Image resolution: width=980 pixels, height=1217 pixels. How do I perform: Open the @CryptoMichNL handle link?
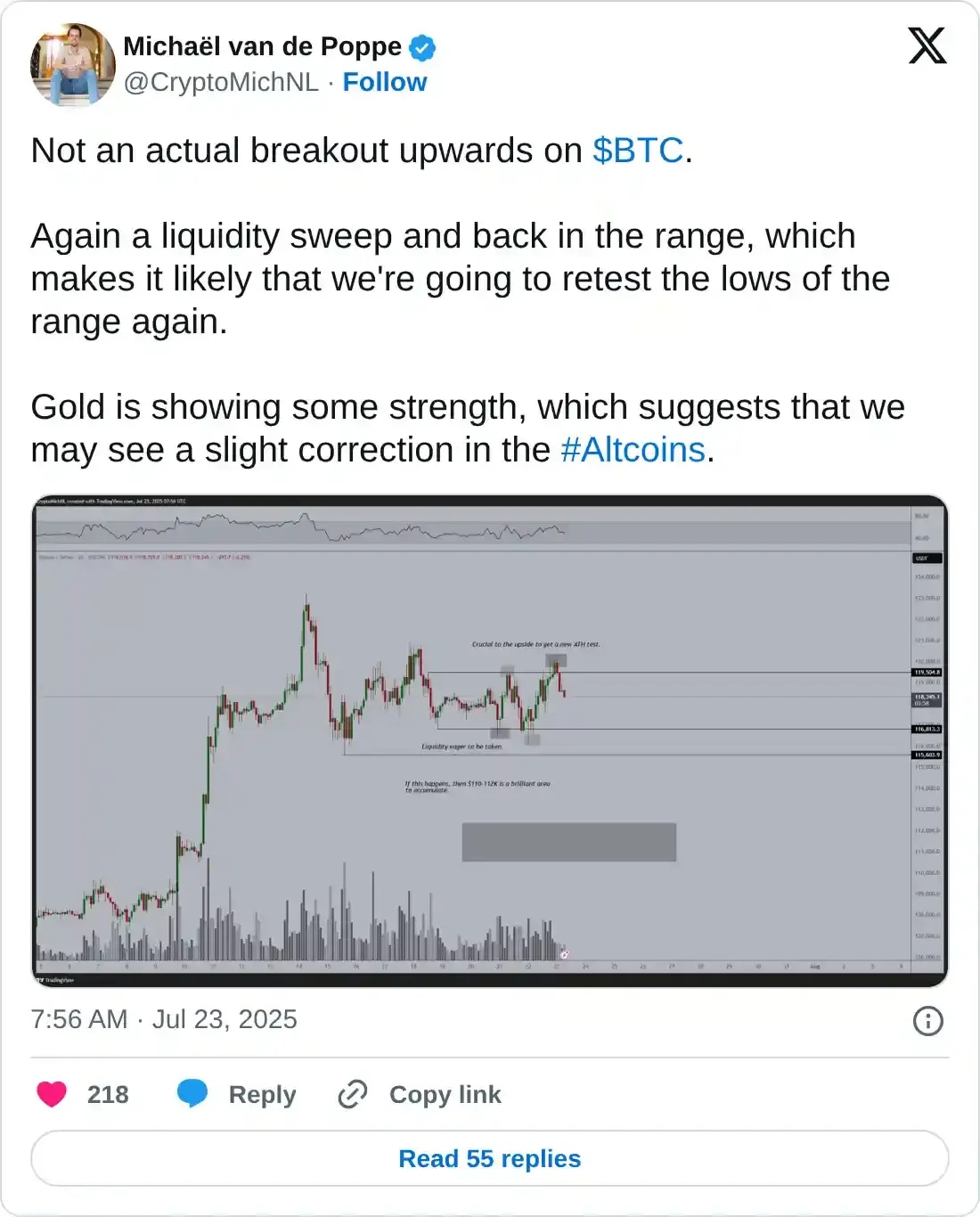point(221,82)
